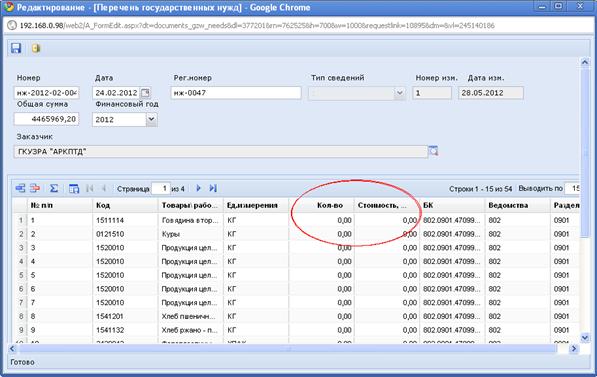Click the table columns settings icon

point(74,188)
